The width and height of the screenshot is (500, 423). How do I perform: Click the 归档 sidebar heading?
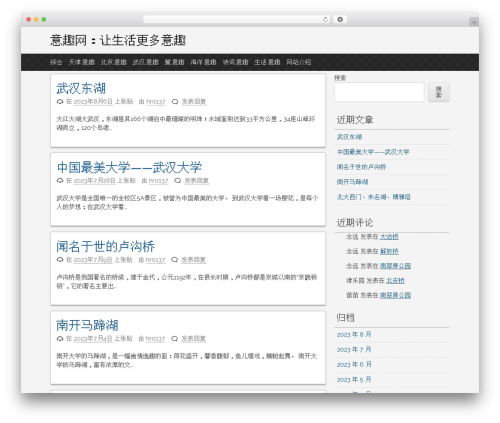(x=345, y=318)
